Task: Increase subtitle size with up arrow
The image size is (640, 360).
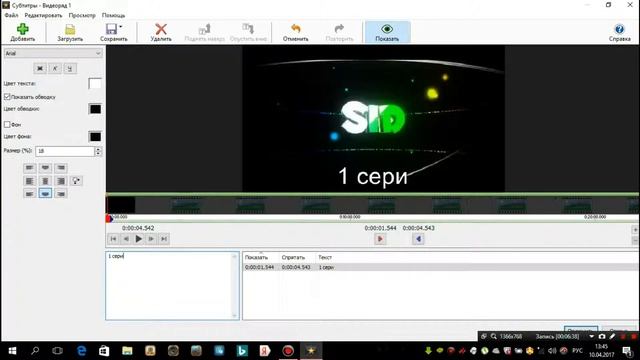Action: (x=98, y=149)
